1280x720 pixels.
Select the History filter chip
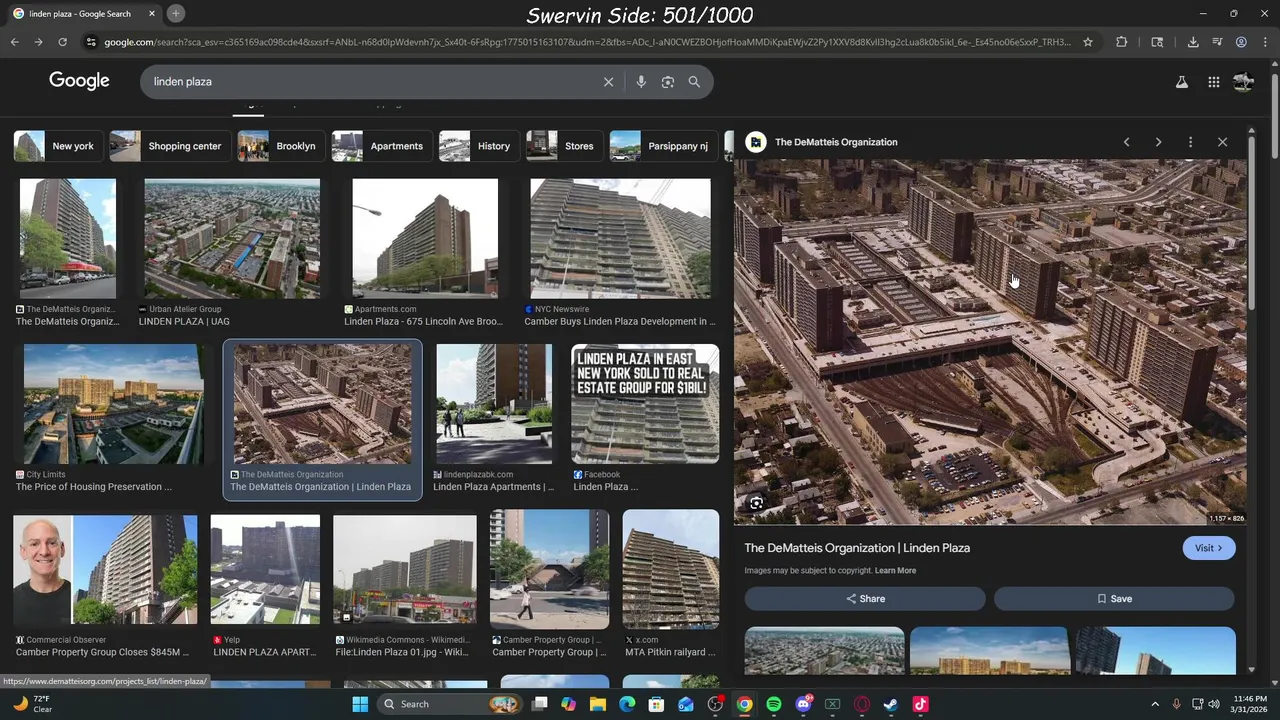coord(478,146)
